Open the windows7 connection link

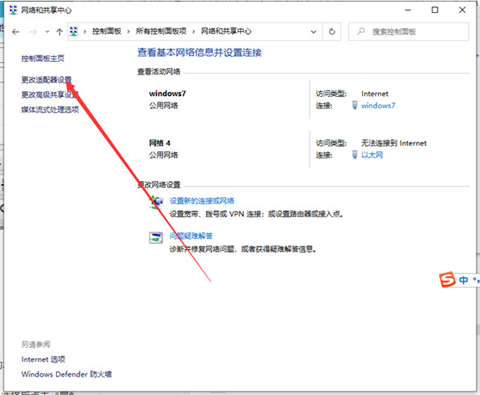(x=378, y=105)
